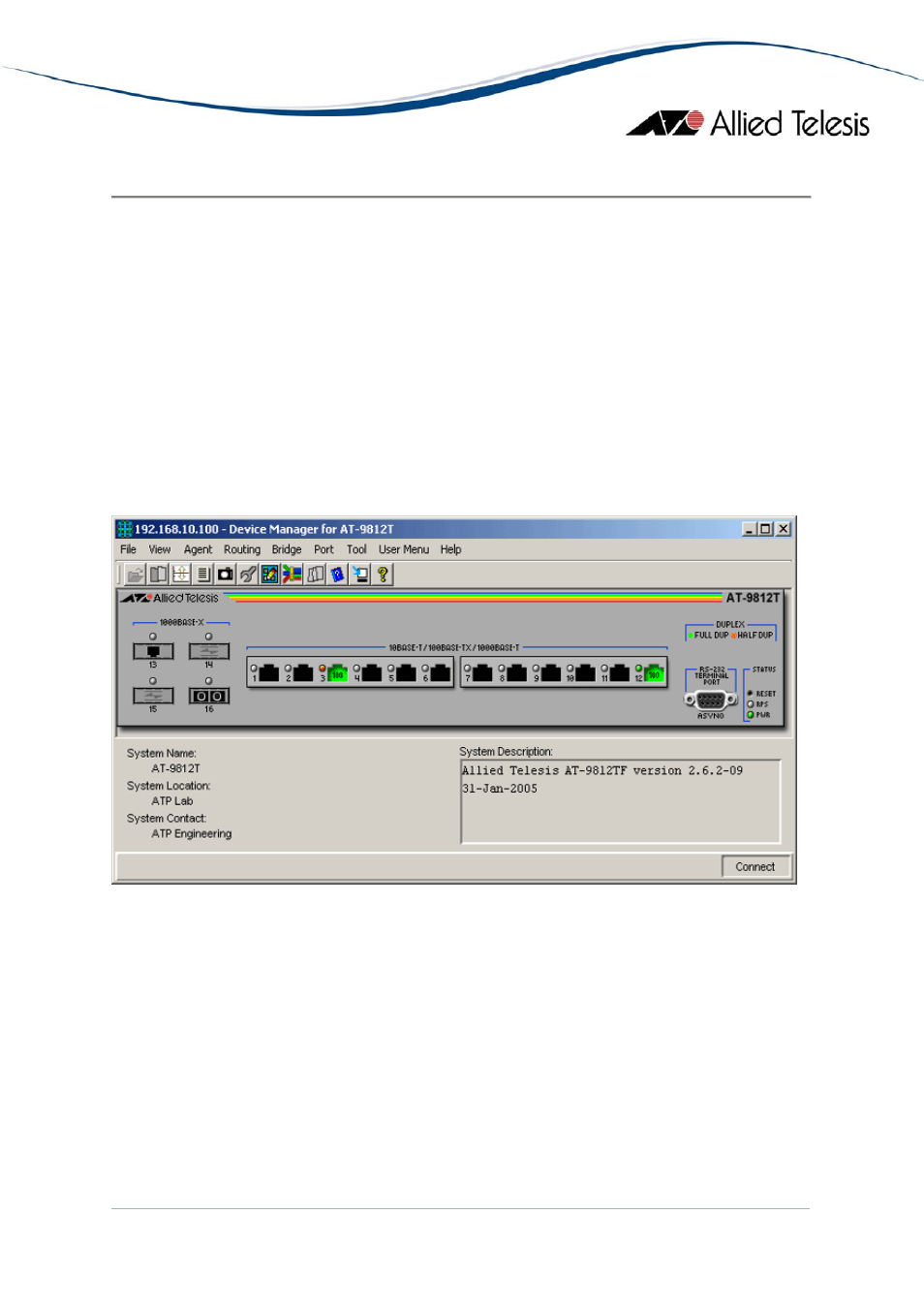This screenshot has height=1308, width=924.
Task: Maximize the Device Manager window
Action: click(765, 529)
